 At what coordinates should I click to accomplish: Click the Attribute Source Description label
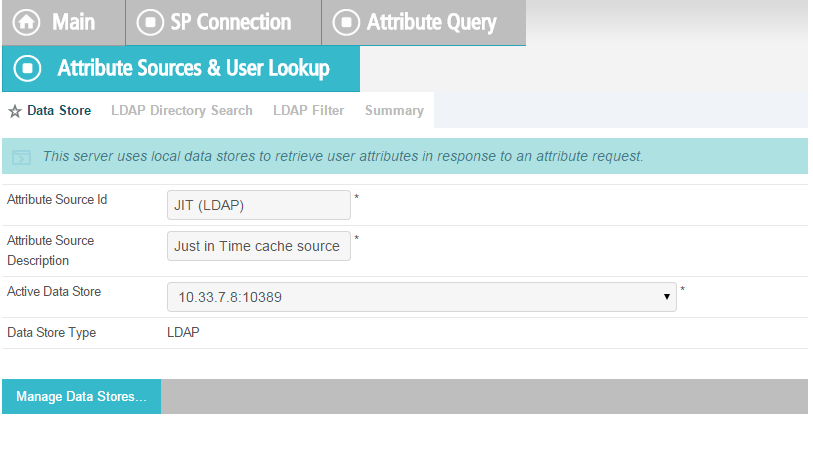coord(50,250)
